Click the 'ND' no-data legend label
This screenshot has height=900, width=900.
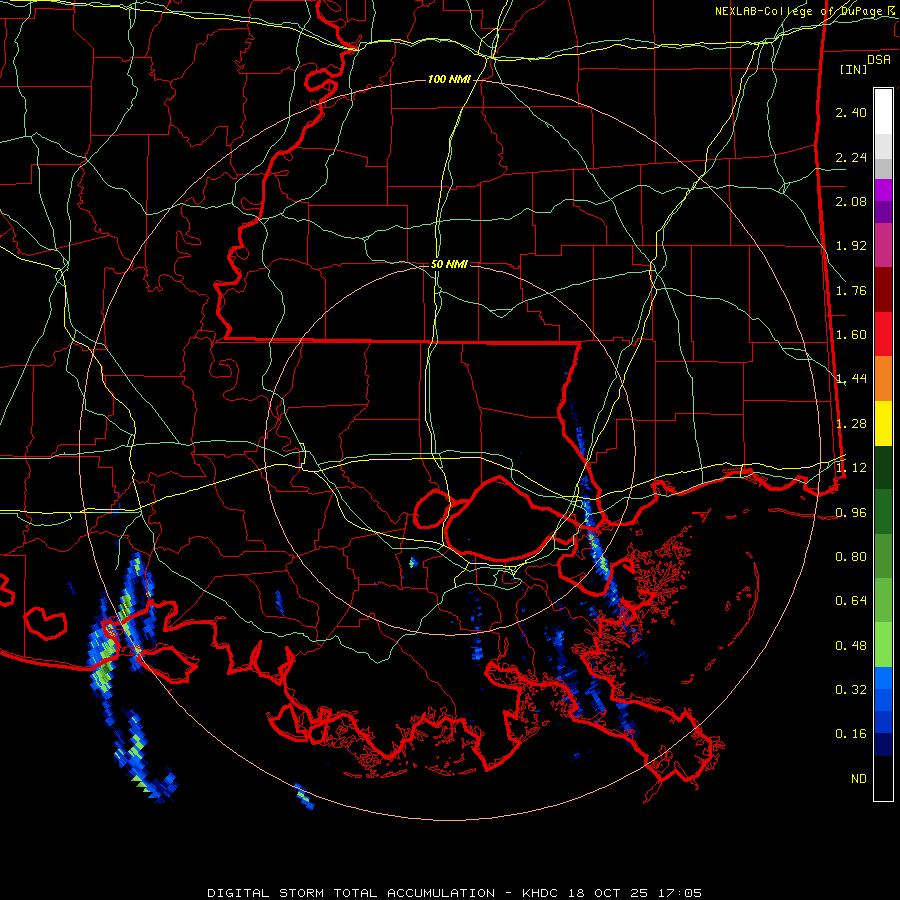[x=859, y=779]
